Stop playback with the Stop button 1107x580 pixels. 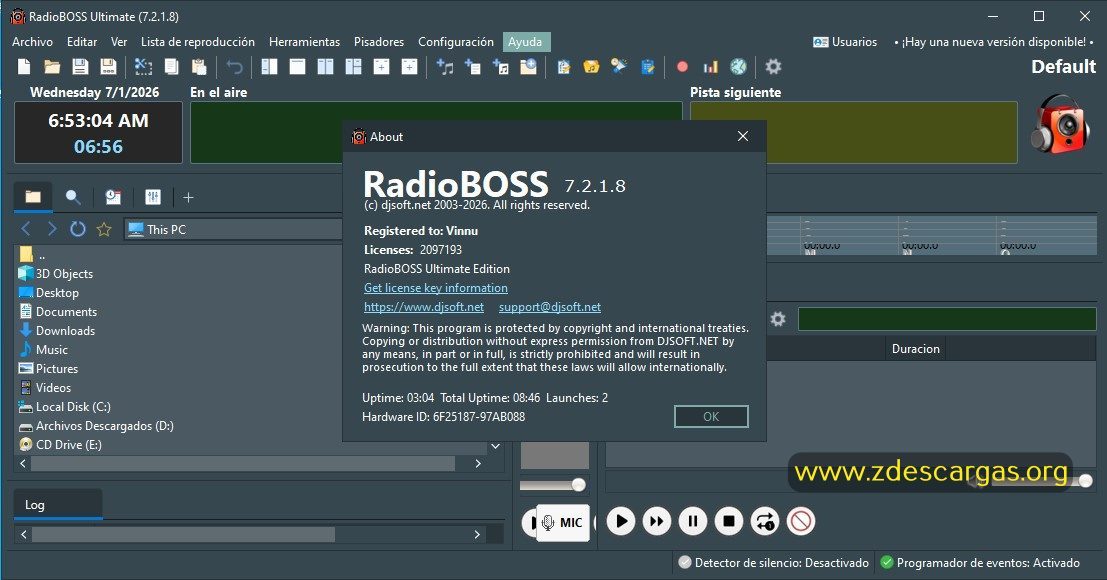point(729,521)
